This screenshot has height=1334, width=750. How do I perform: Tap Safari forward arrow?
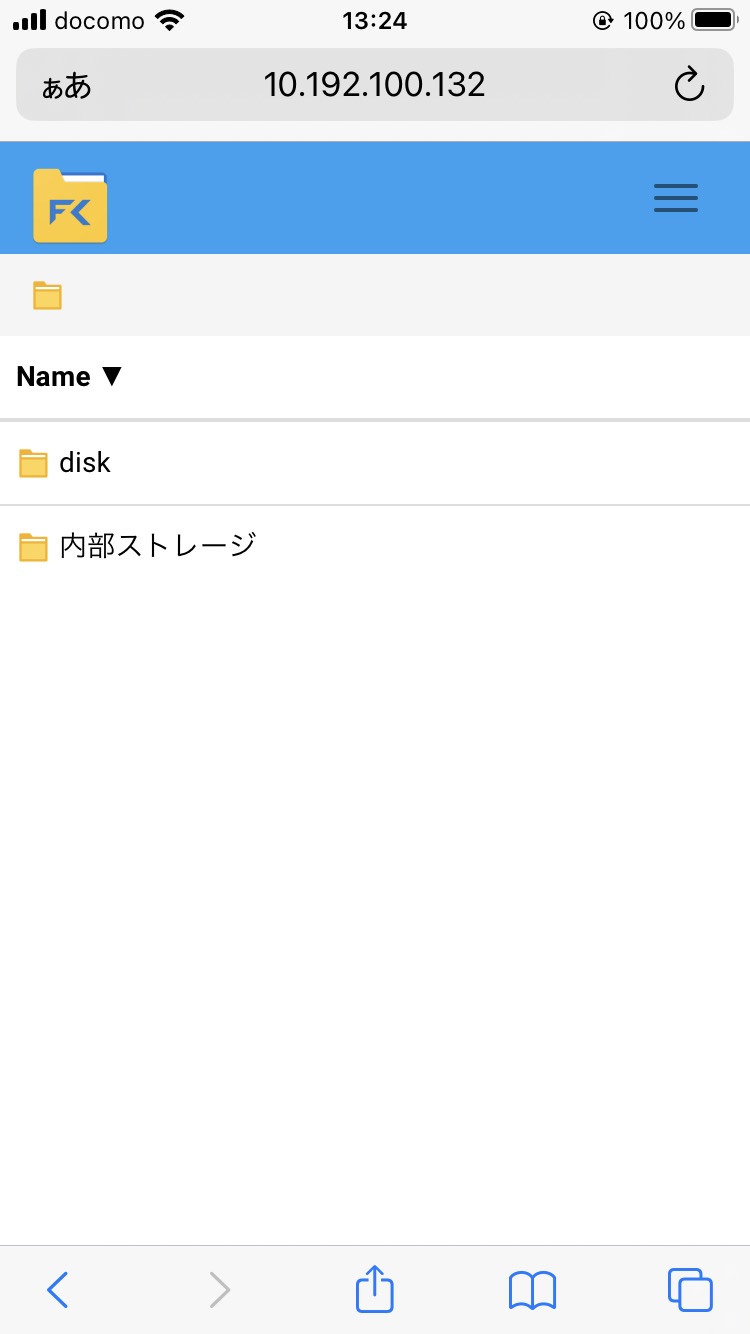point(219,1290)
